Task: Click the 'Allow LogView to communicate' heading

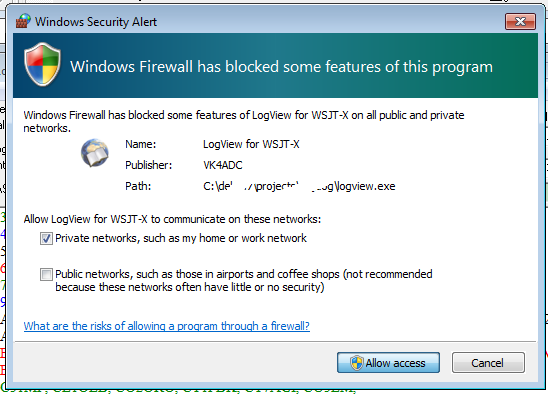Action: pos(172,219)
